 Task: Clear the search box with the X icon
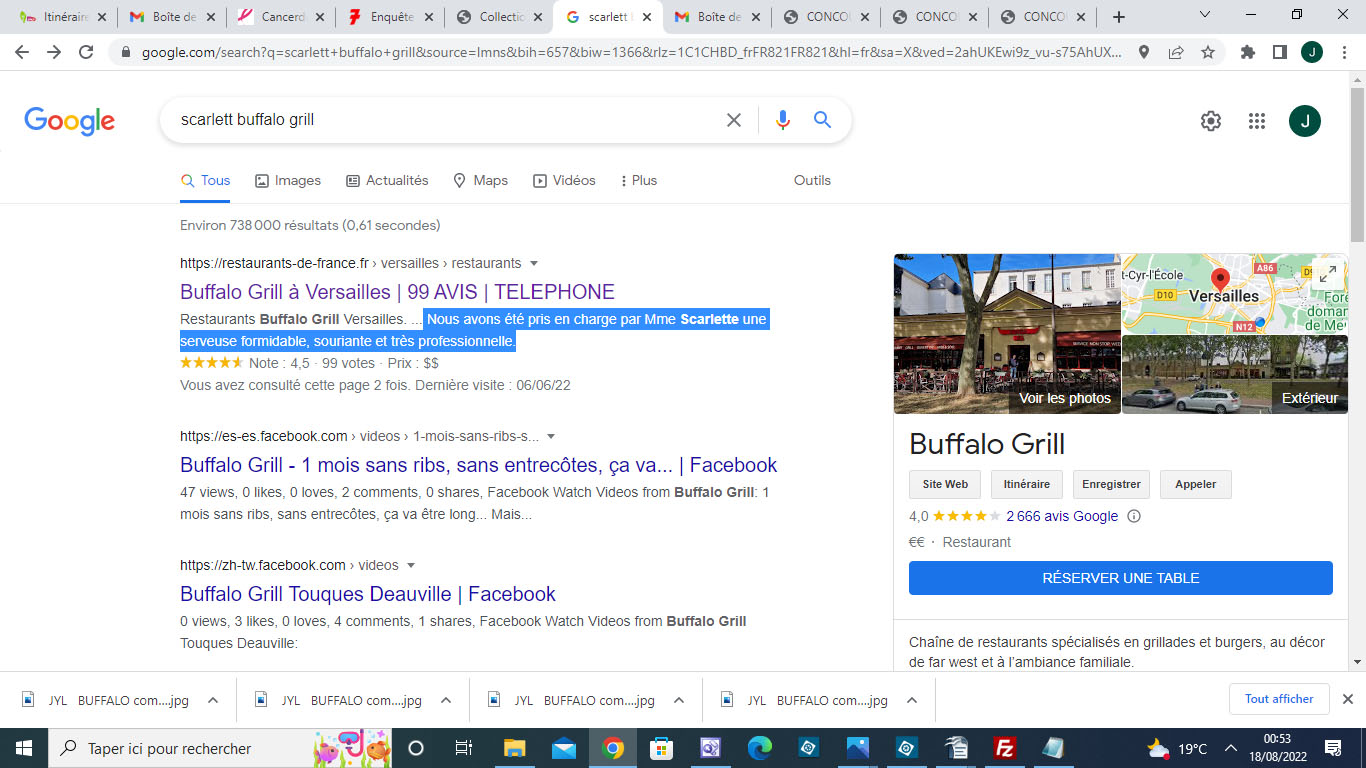point(734,120)
